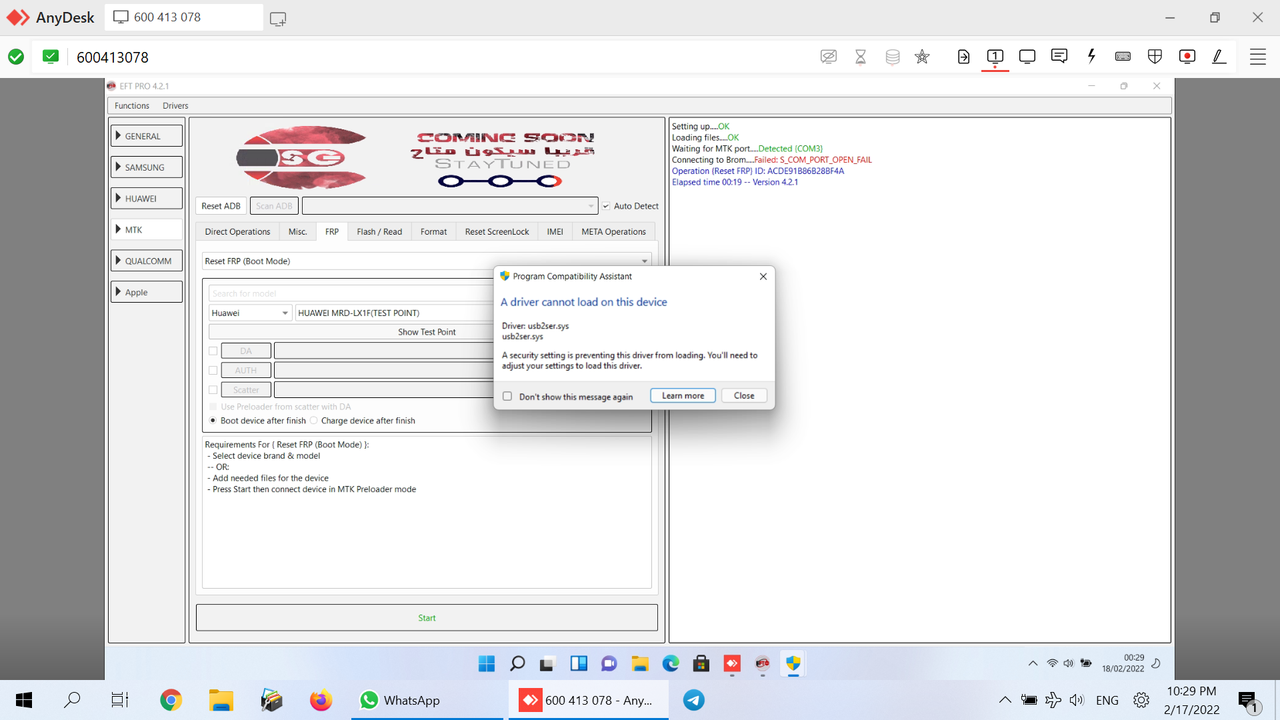Click the AnyDesk hourglass icon

pyautogui.click(x=860, y=57)
